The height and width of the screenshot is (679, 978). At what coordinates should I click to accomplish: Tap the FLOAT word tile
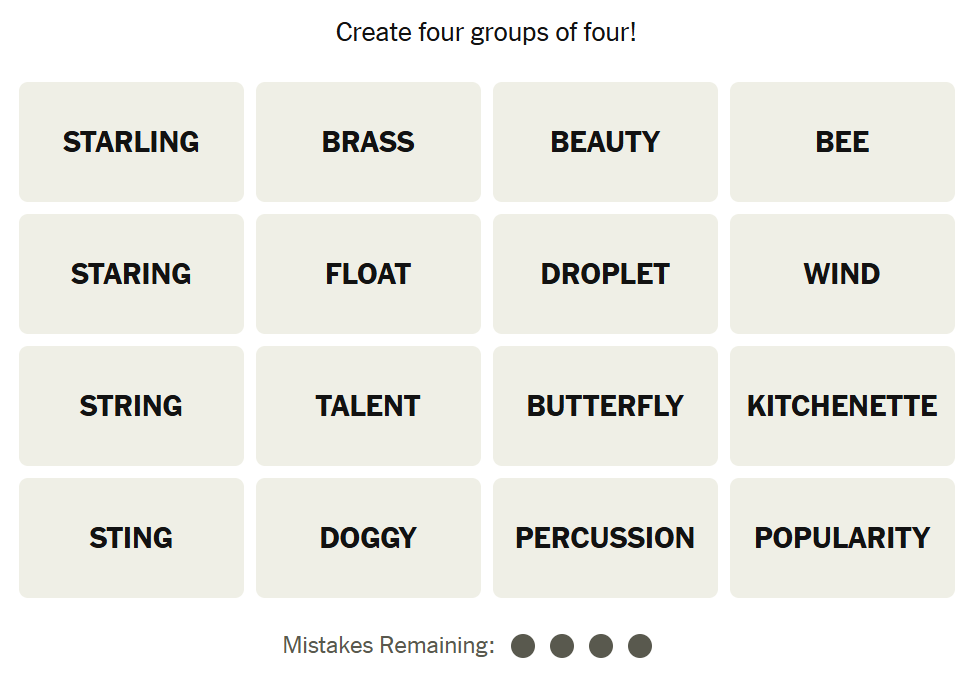[368, 274]
